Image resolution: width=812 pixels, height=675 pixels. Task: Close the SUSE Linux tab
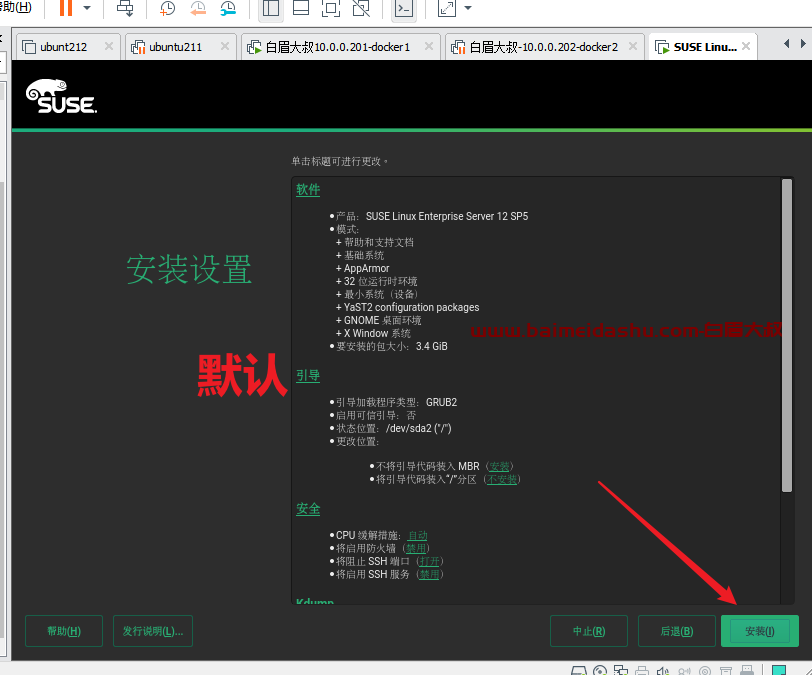746,46
